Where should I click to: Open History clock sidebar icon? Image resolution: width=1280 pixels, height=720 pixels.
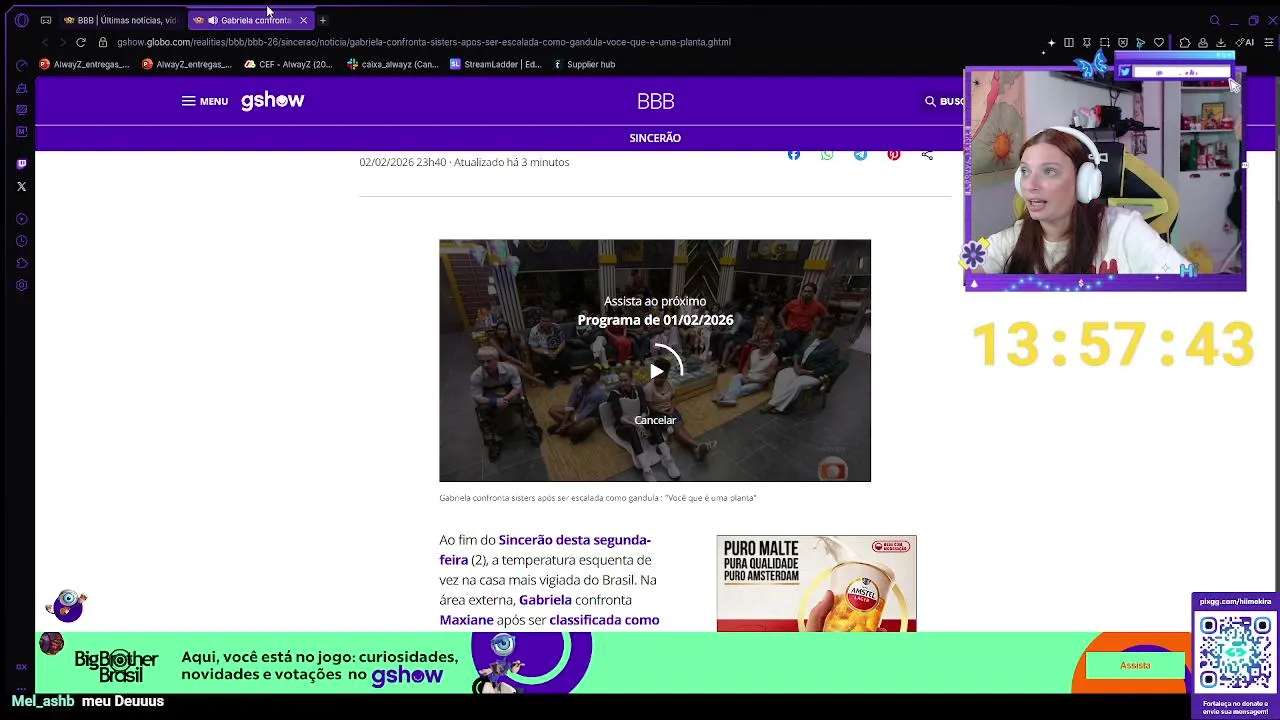[22, 241]
